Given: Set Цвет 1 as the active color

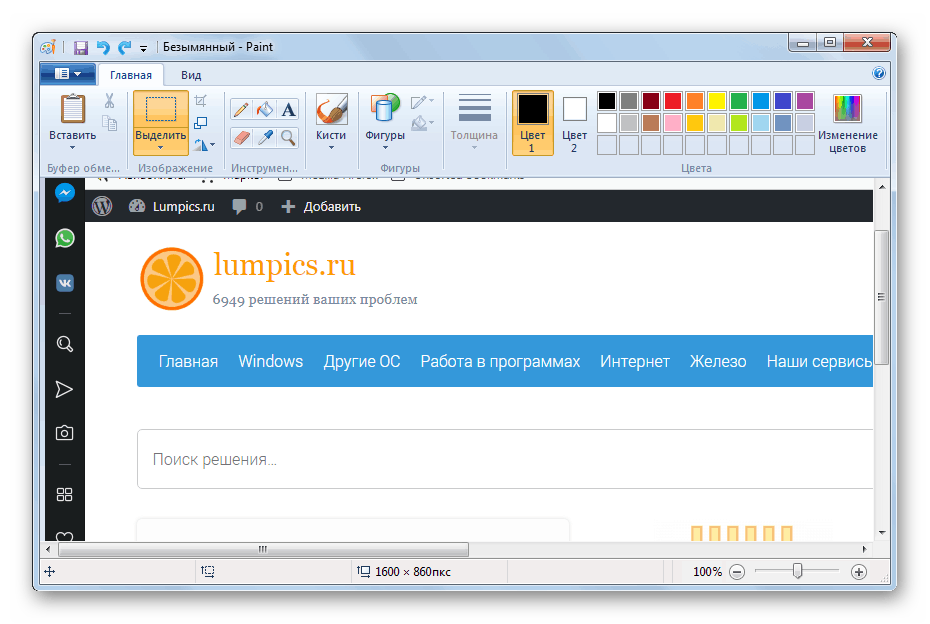Looking at the screenshot, I should [x=532, y=120].
